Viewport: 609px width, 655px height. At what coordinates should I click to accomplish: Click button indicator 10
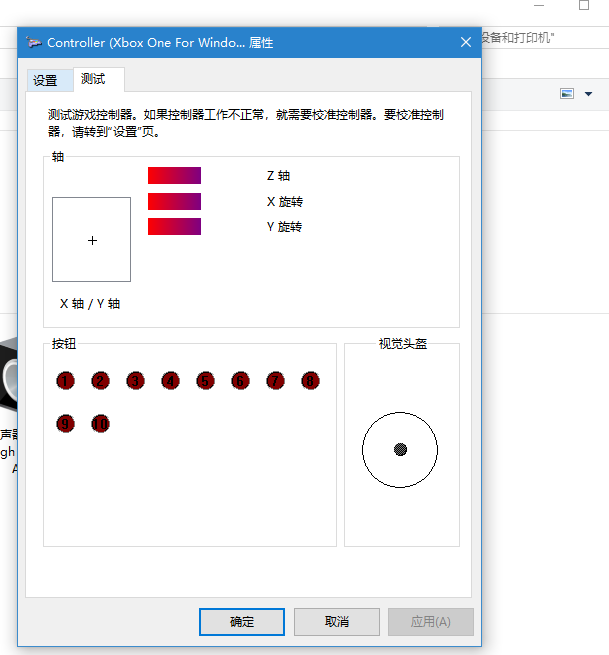100,424
